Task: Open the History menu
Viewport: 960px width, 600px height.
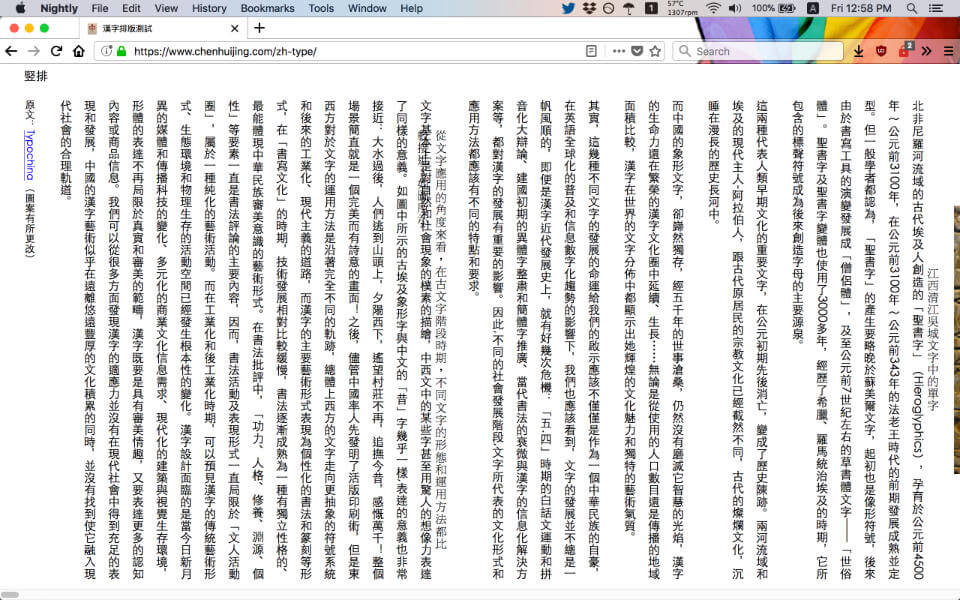Action: pyautogui.click(x=209, y=9)
